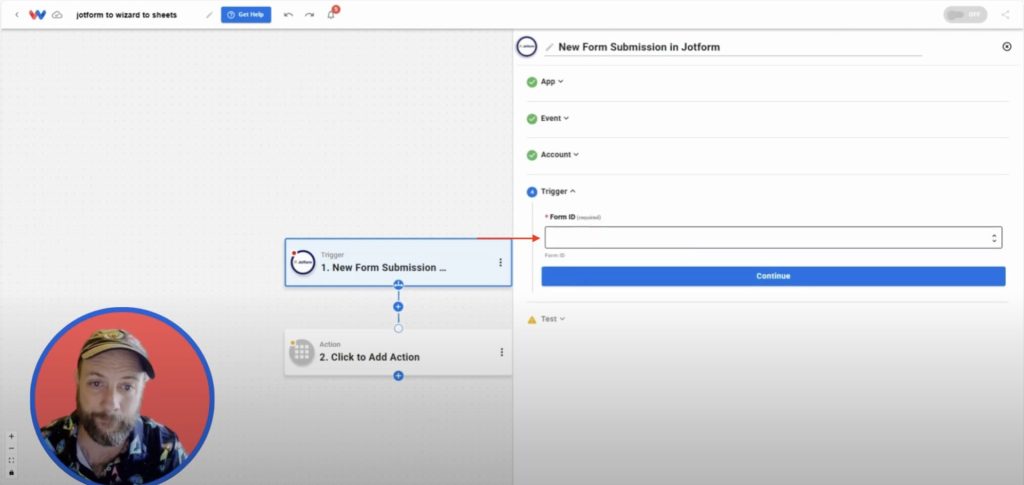Click the pencil icon beside the step title
This screenshot has height=485, width=1024.
tap(549, 47)
